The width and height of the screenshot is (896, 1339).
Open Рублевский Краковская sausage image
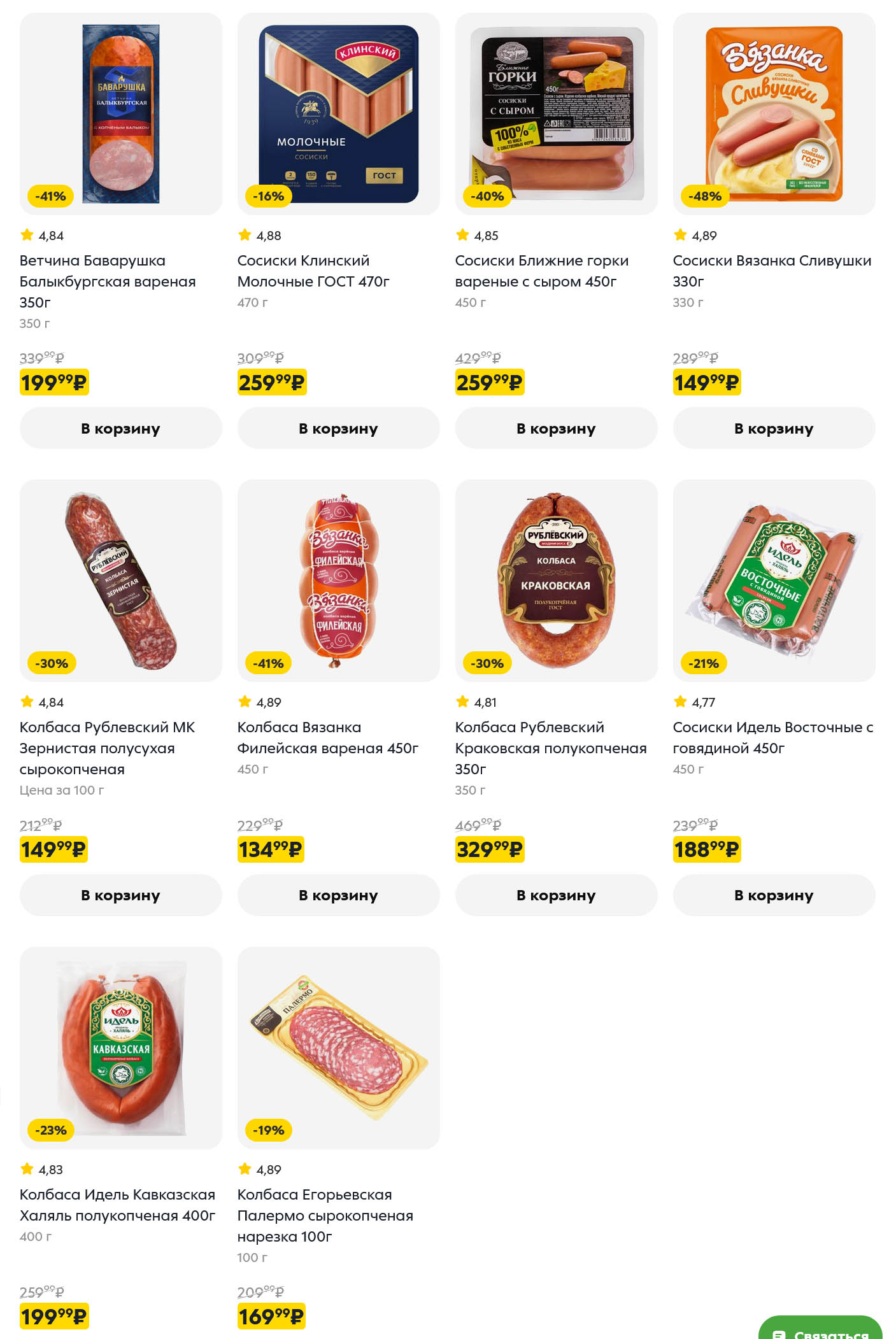pos(556,581)
